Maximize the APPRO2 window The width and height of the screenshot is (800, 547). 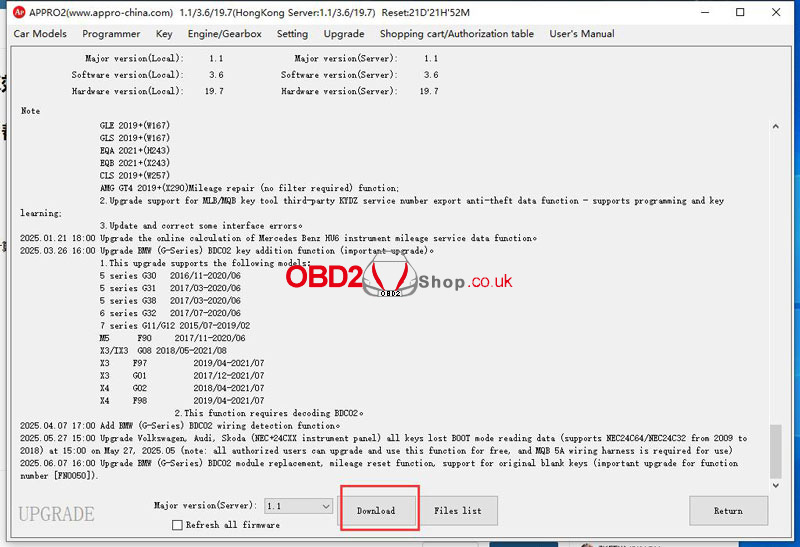[739, 12]
